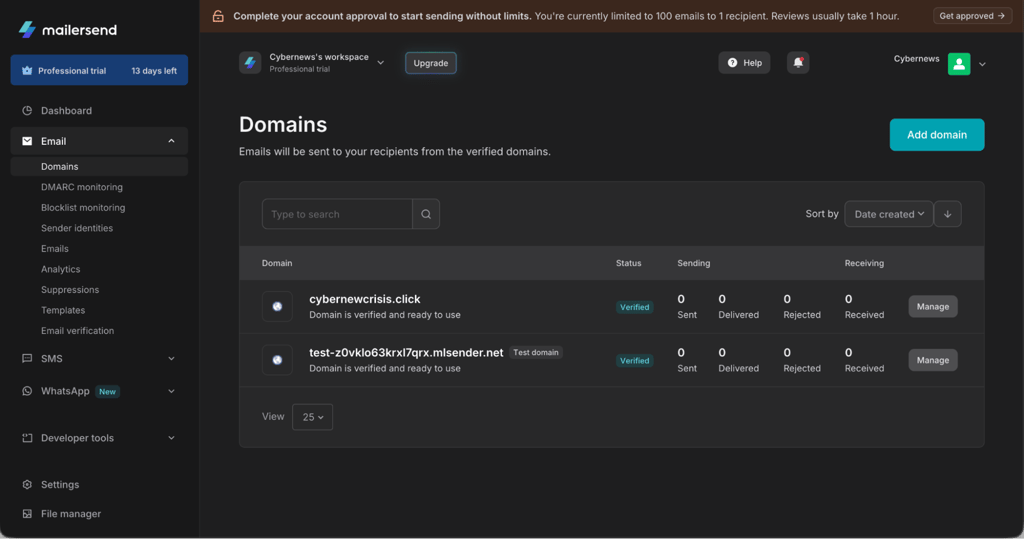Click the Sending column header
This screenshot has height=539, width=1024.
click(x=694, y=263)
